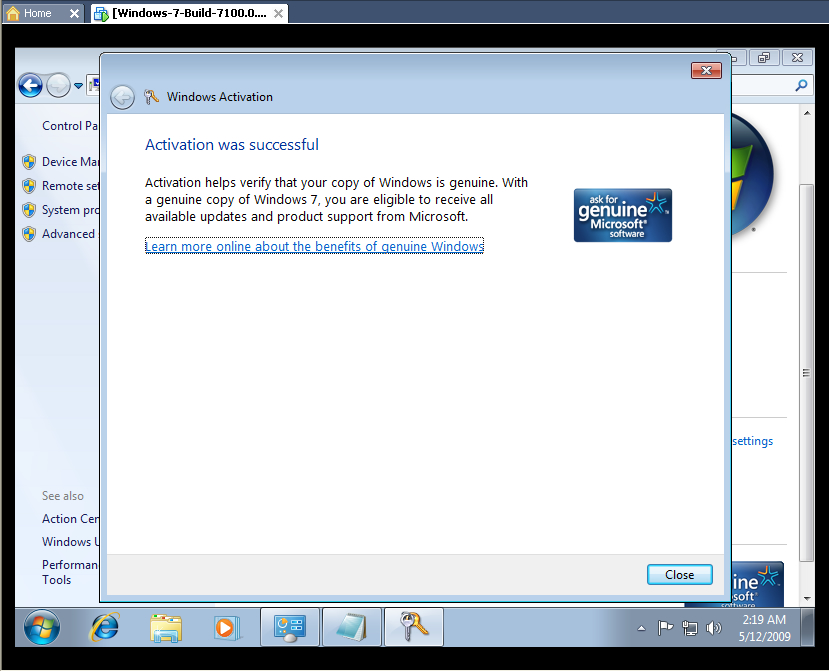The width and height of the screenshot is (829, 671).
Task: Select the Windows-7-Build-7100 tab
Action: point(189,13)
